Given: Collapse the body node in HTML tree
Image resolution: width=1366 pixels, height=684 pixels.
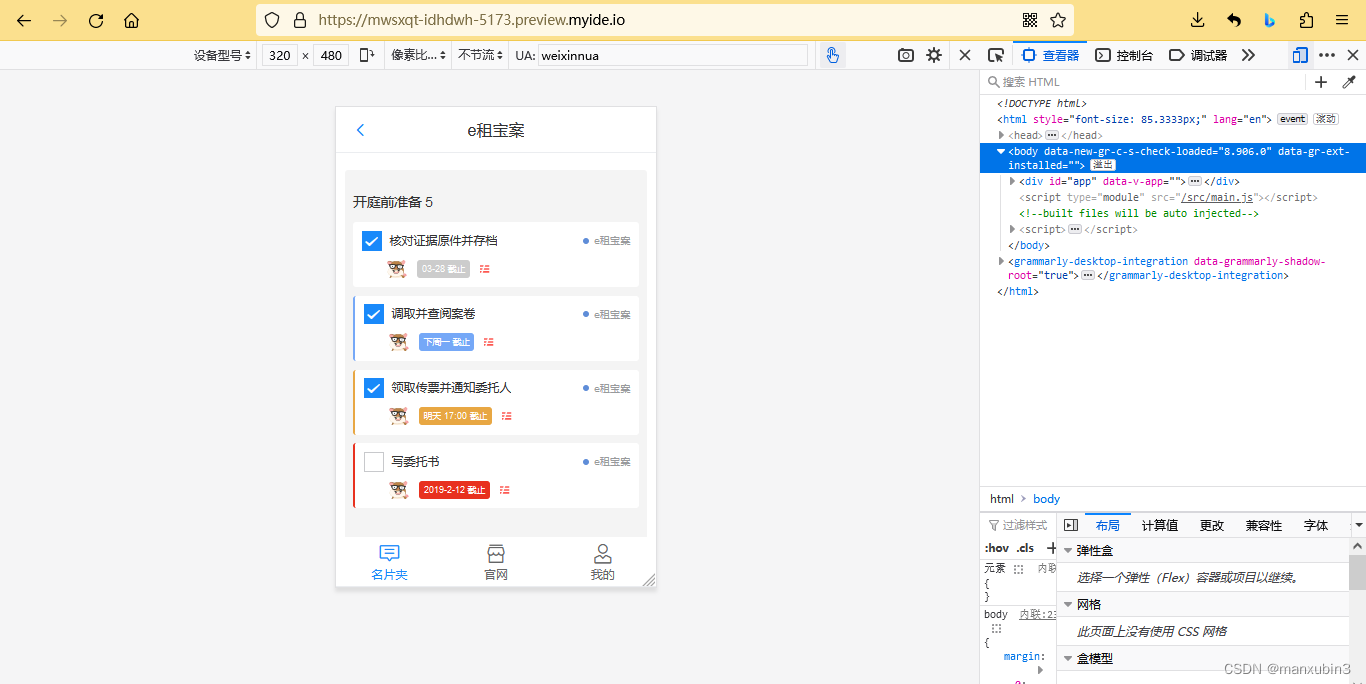Looking at the screenshot, I should point(1002,151).
